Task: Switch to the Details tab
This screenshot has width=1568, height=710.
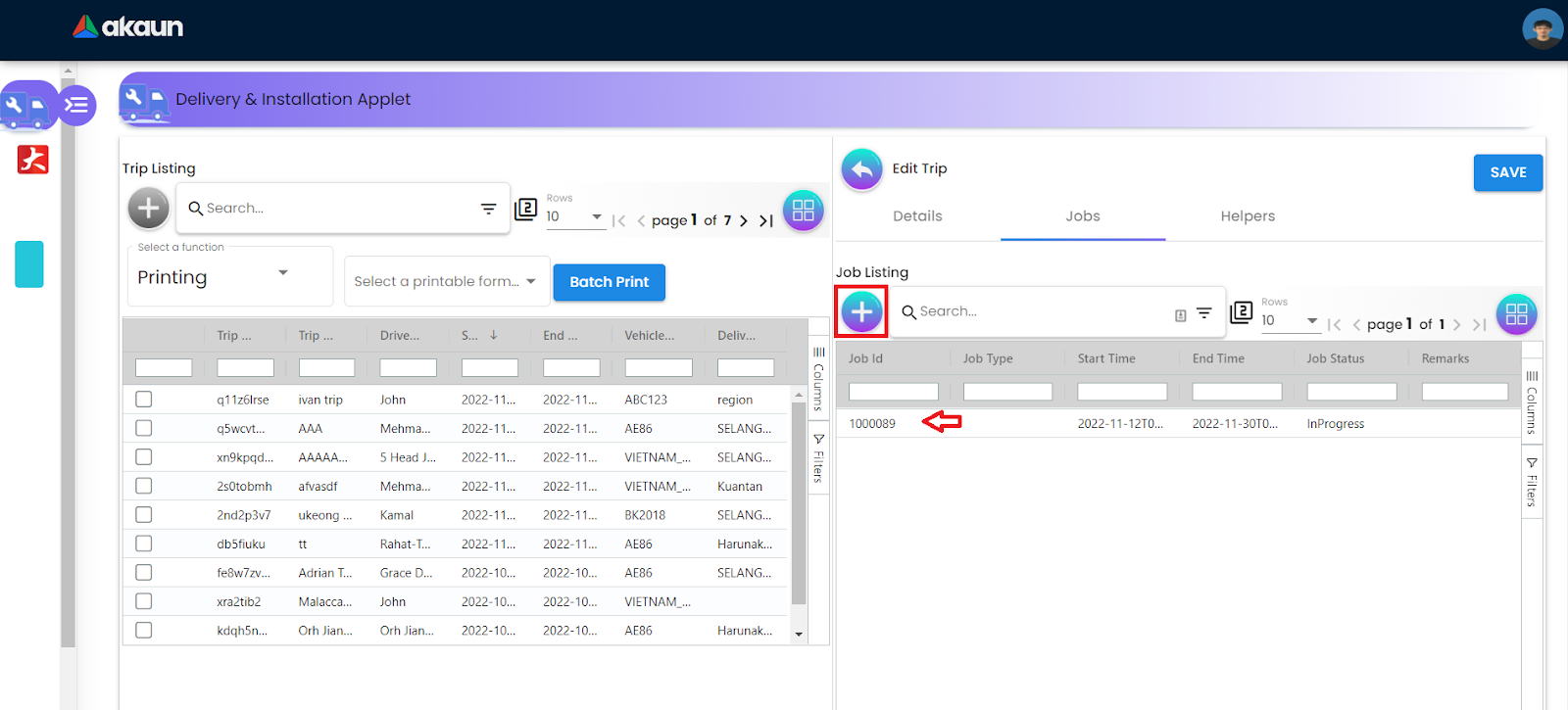Action: pos(917,216)
